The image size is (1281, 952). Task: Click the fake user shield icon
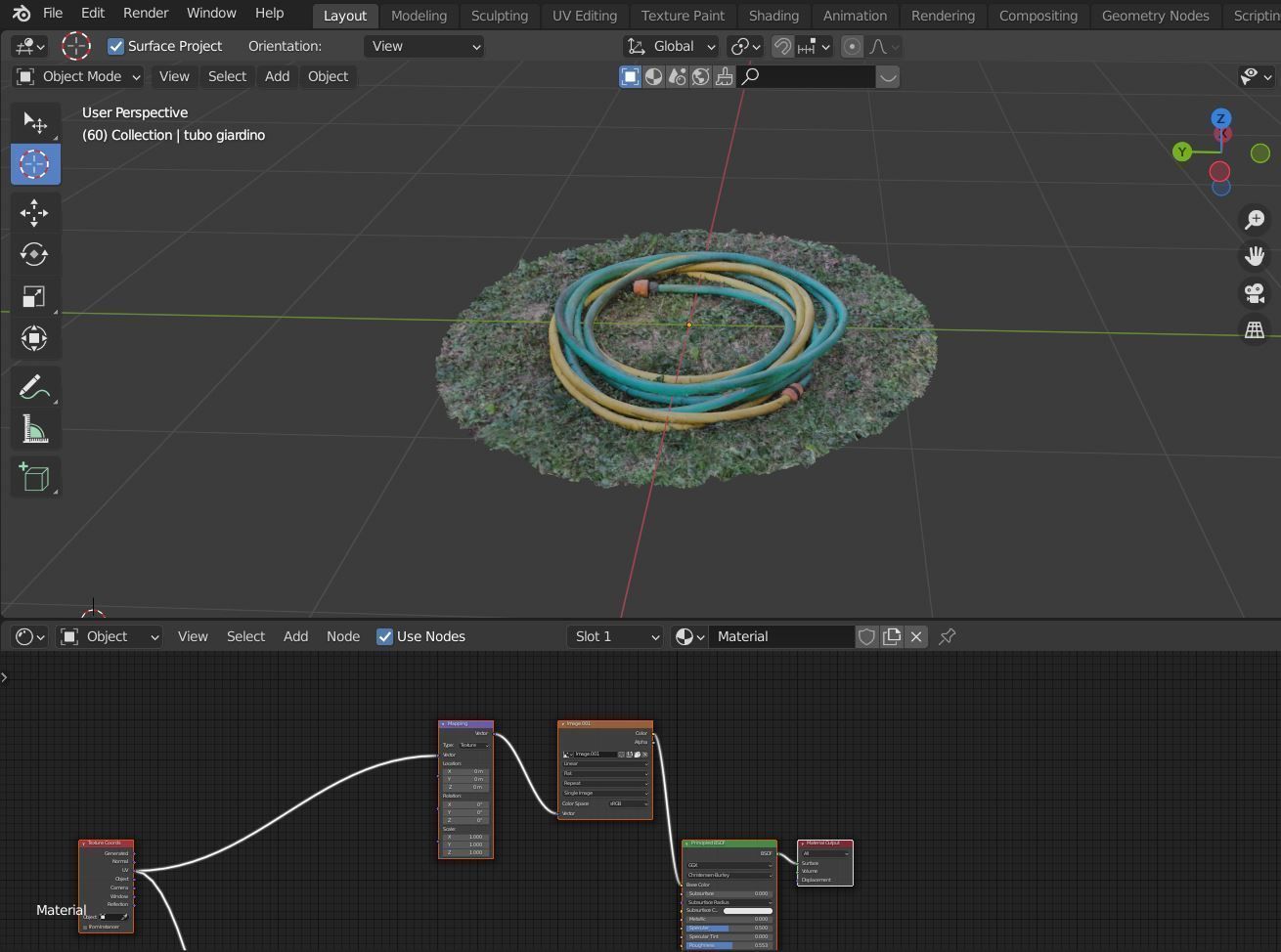(866, 636)
